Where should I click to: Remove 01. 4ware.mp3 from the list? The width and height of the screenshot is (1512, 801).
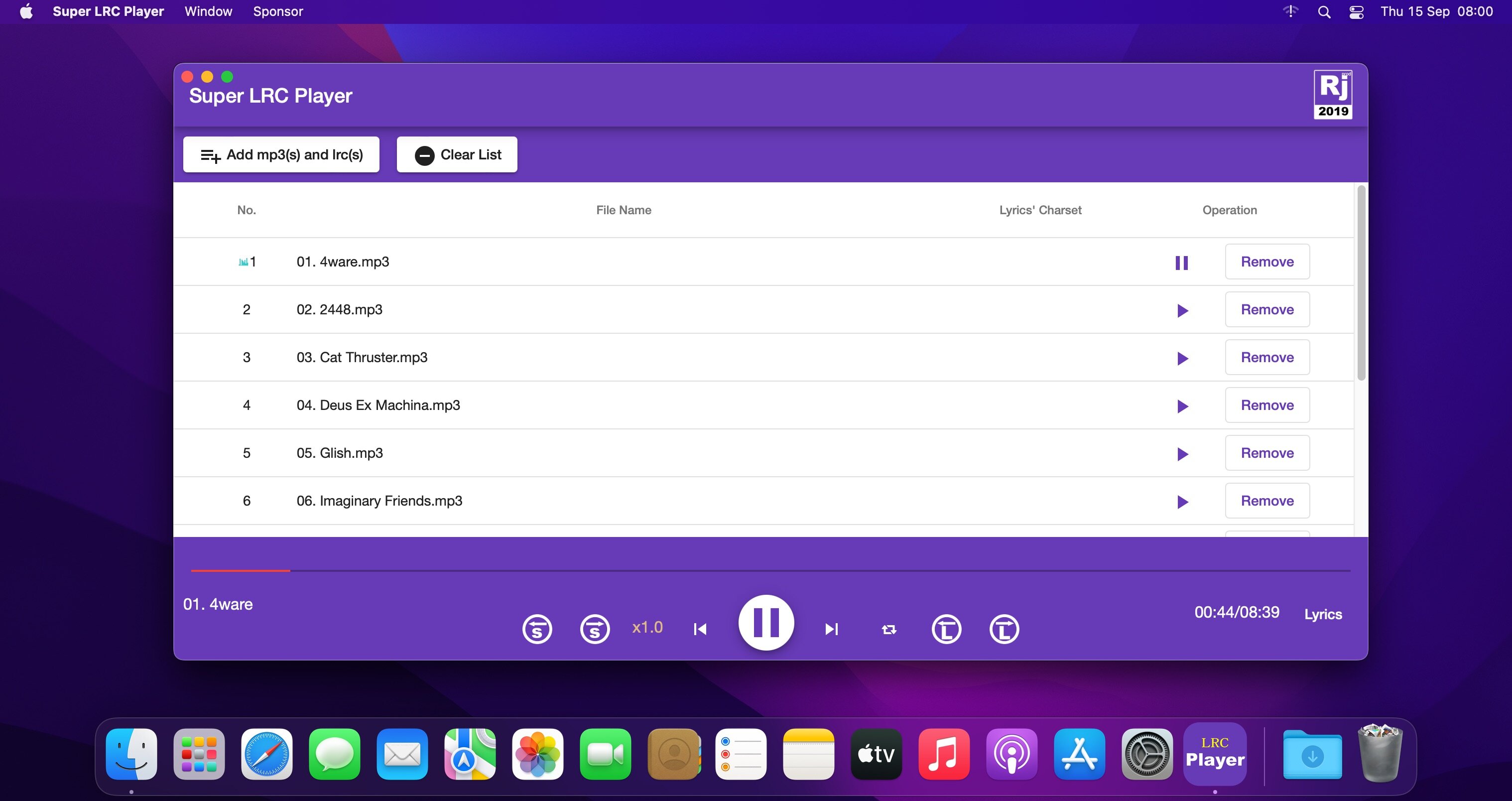[x=1267, y=262]
